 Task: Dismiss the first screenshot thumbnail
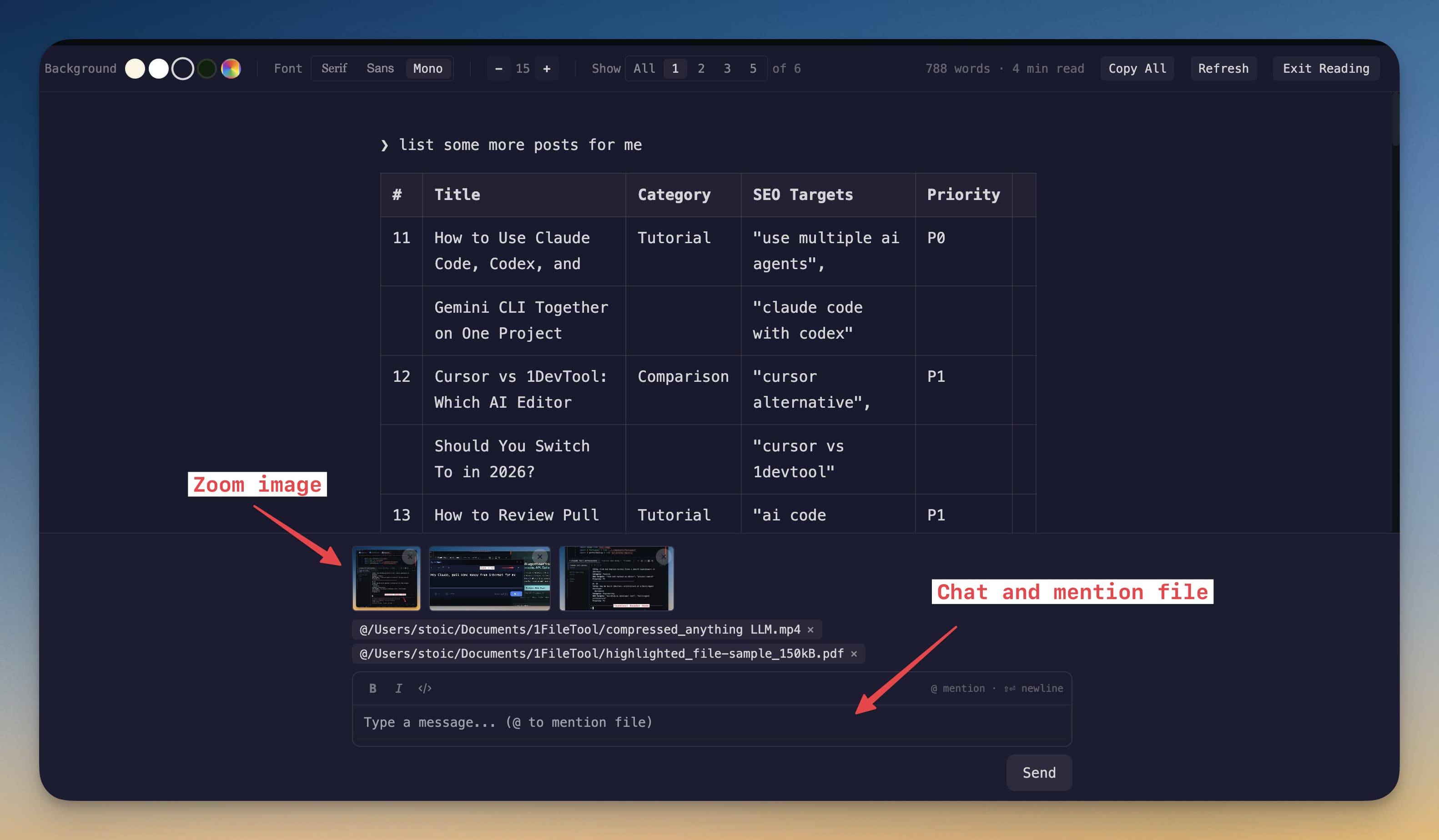(410, 556)
